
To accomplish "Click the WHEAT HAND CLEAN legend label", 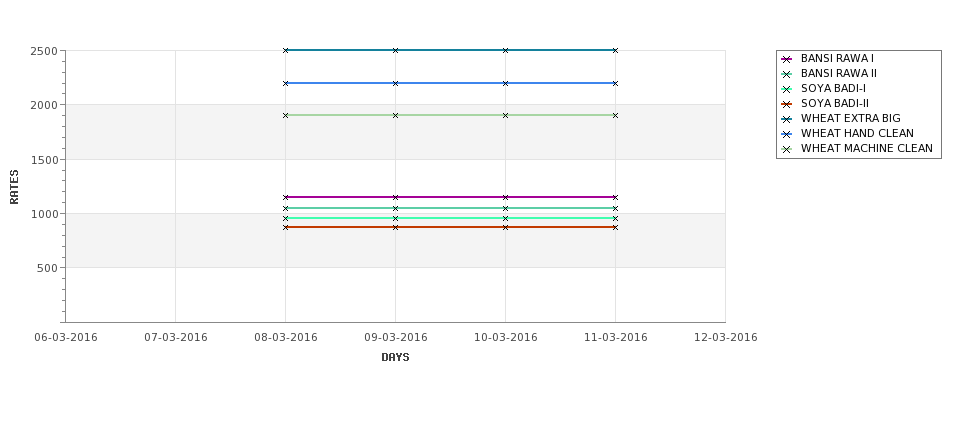I will [x=857, y=134].
